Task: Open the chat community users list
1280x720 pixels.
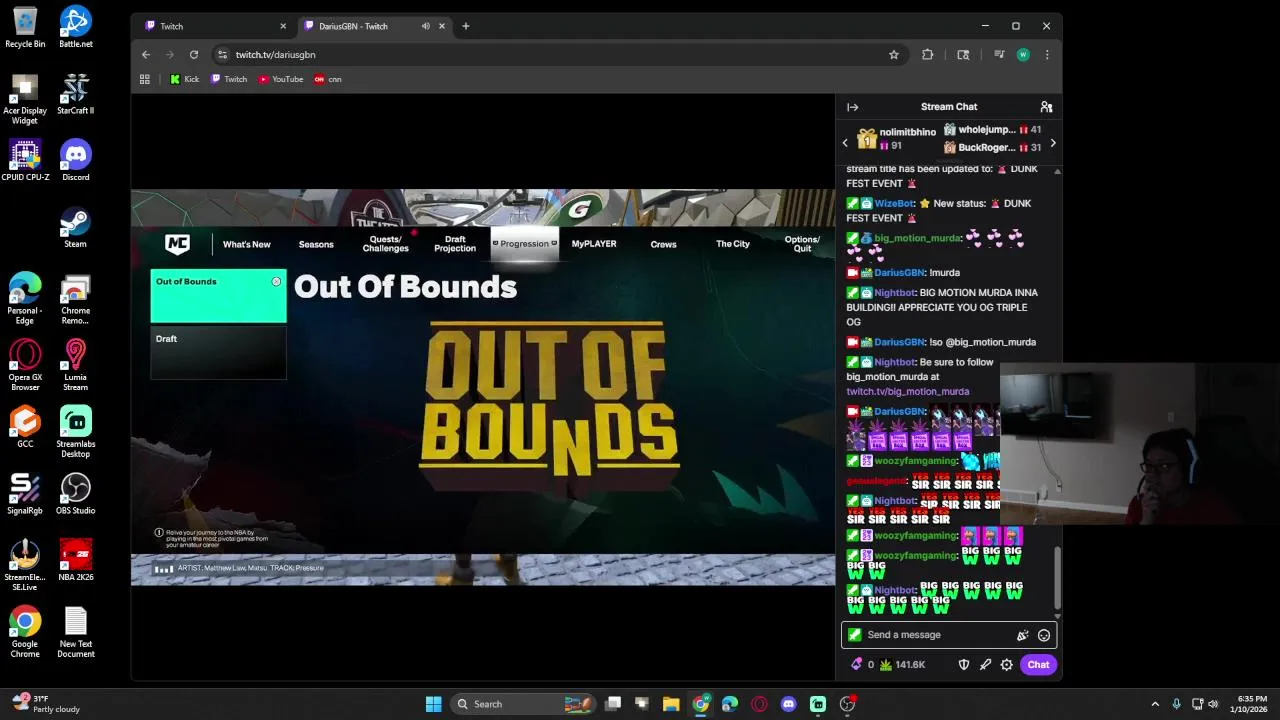Action: pyautogui.click(x=1046, y=107)
